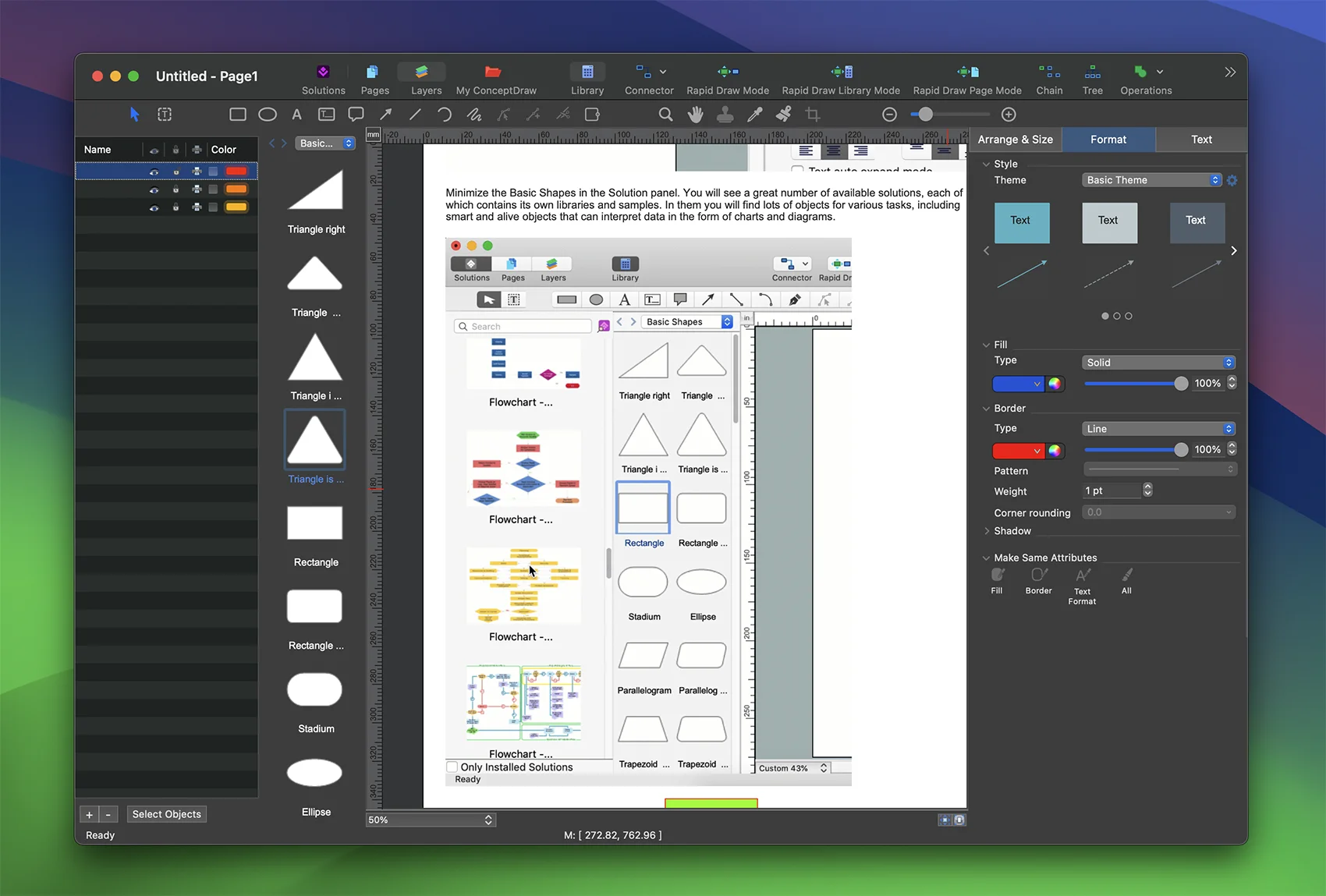
Task: Switch to the Format tab
Action: [x=1108, y=140]
